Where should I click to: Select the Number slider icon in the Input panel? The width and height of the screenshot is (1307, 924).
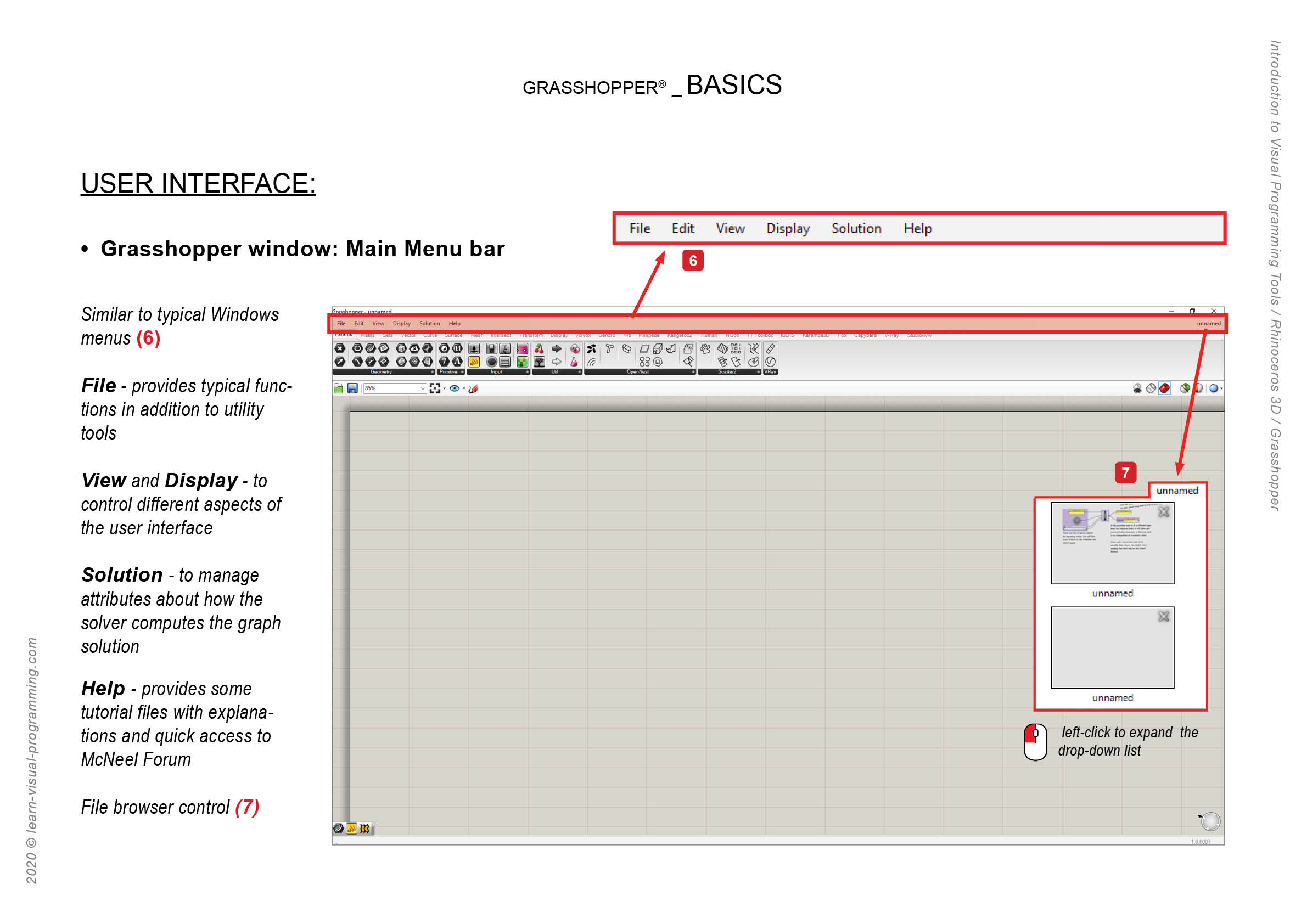[x=474, y=350]
